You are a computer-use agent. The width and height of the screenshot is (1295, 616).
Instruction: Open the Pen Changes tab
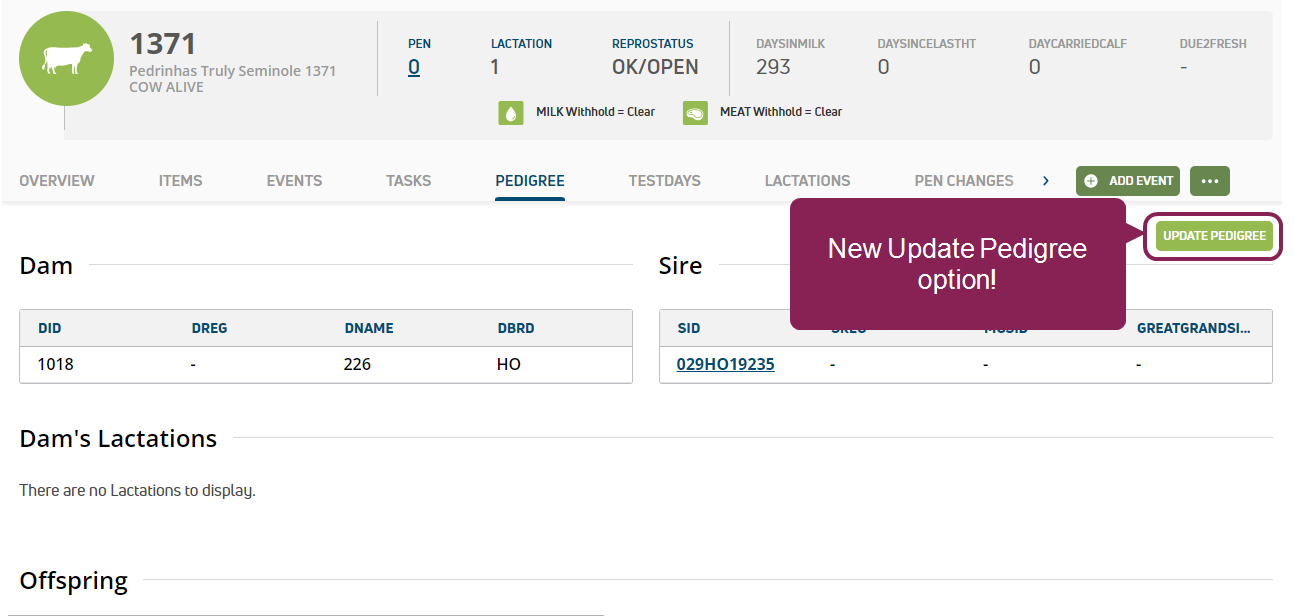click(963, 181)
